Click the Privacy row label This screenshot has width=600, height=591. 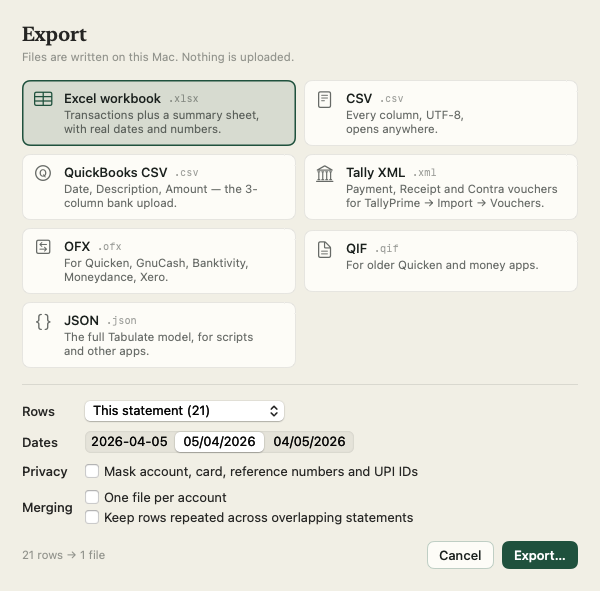[x=45, y=472]
